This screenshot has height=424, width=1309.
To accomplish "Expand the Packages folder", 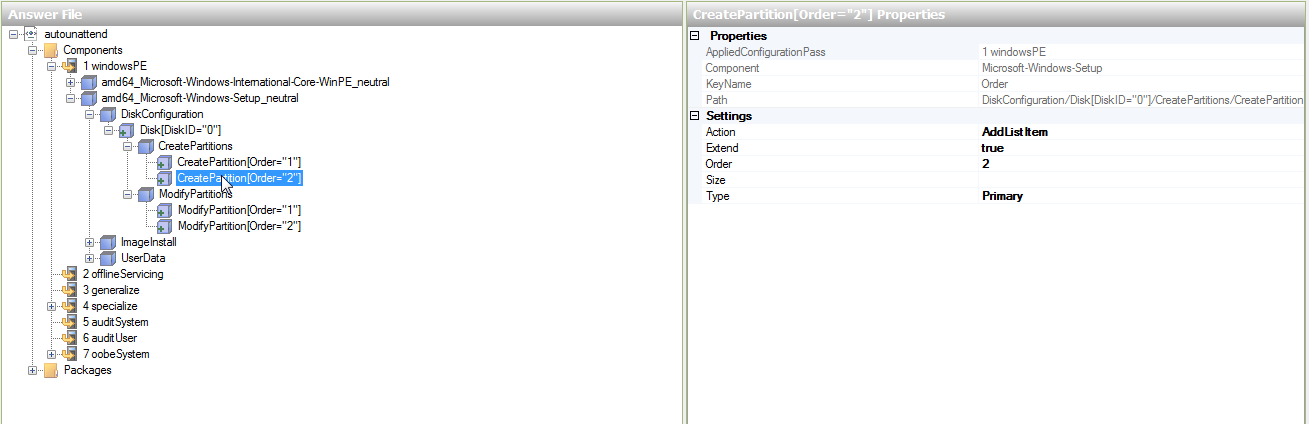I will coord(32,370).
